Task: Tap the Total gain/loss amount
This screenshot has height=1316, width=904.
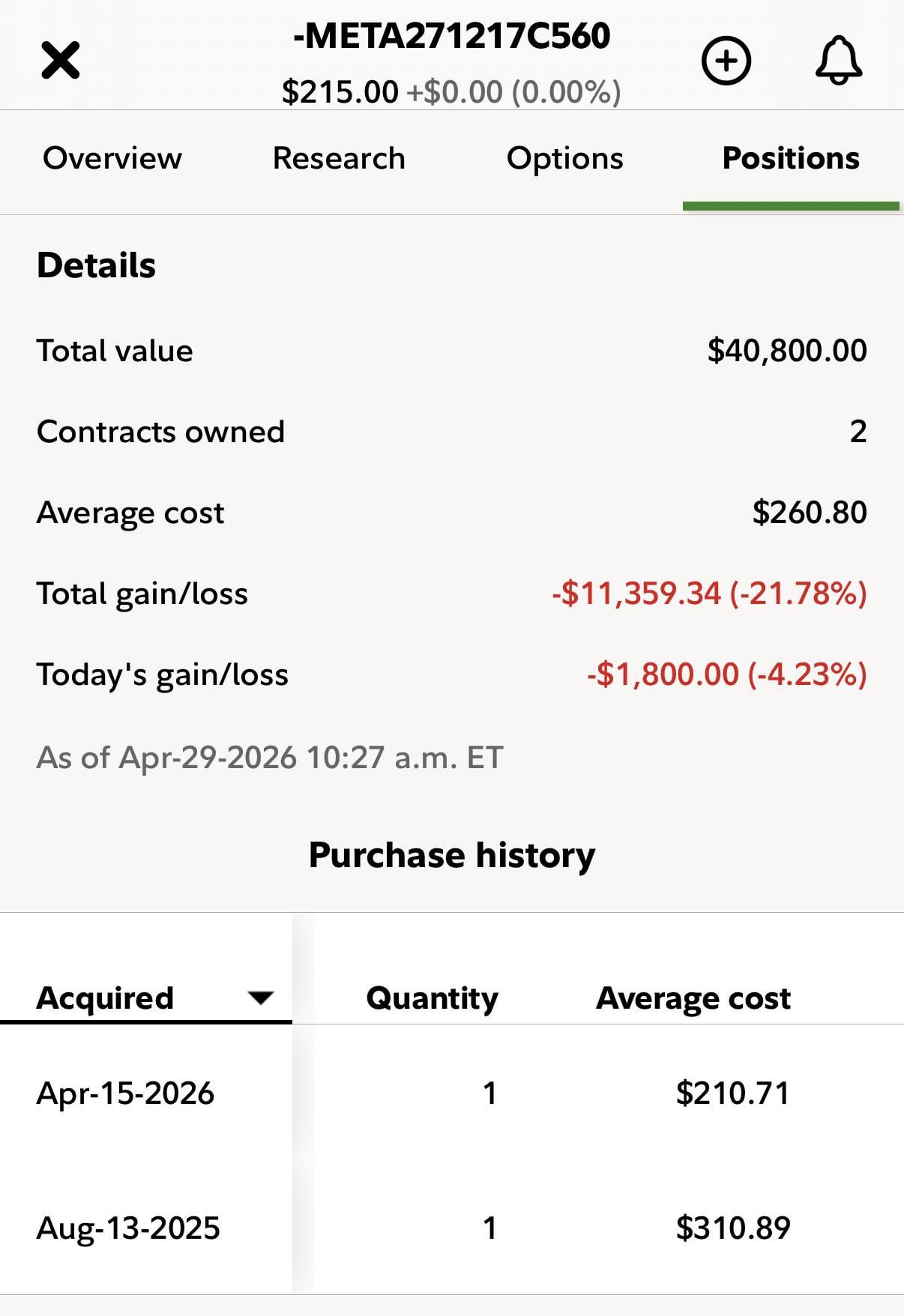Action: 709,594
